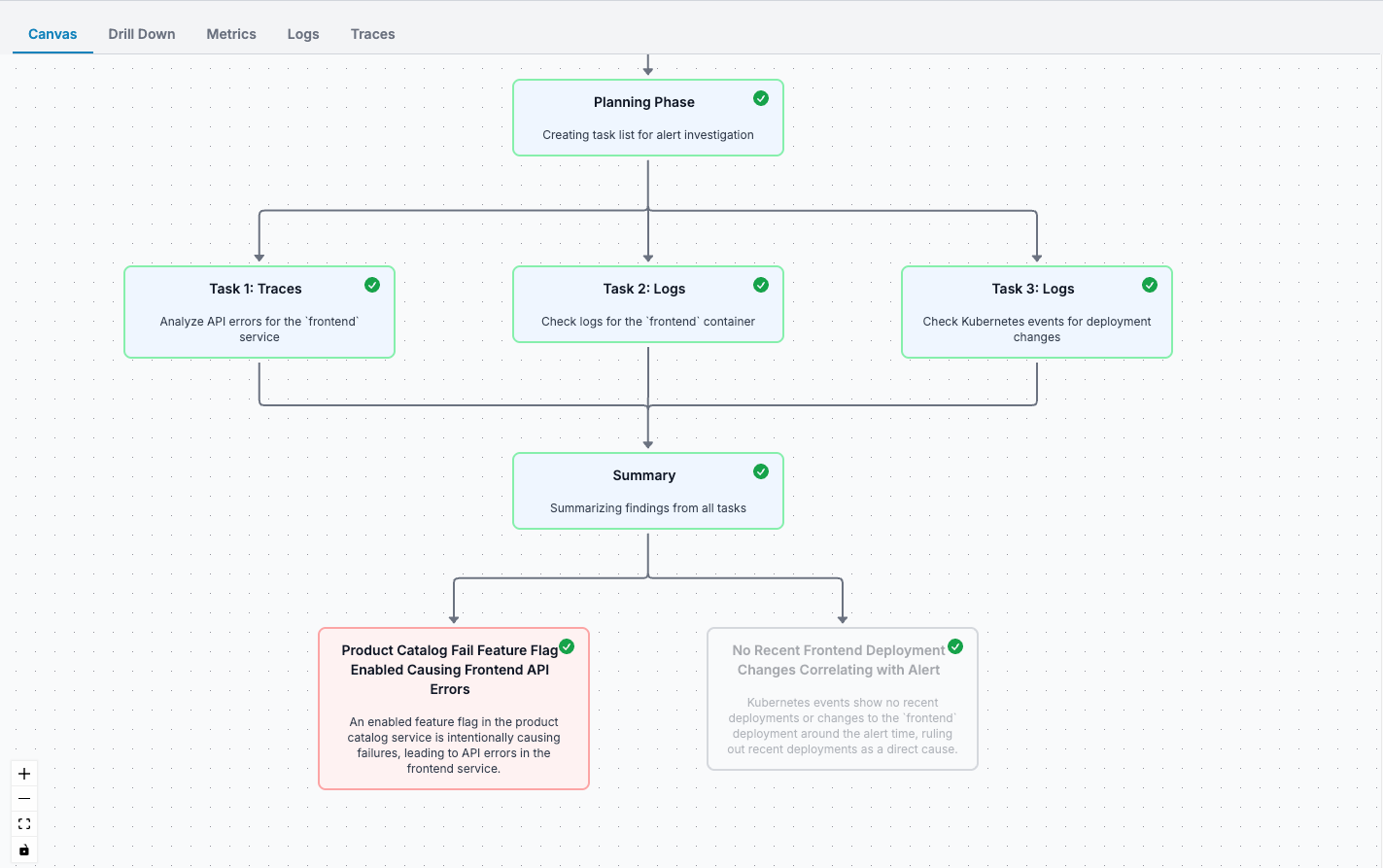
Task: Open the Task 1: Traces node
Action: [259, 313]
